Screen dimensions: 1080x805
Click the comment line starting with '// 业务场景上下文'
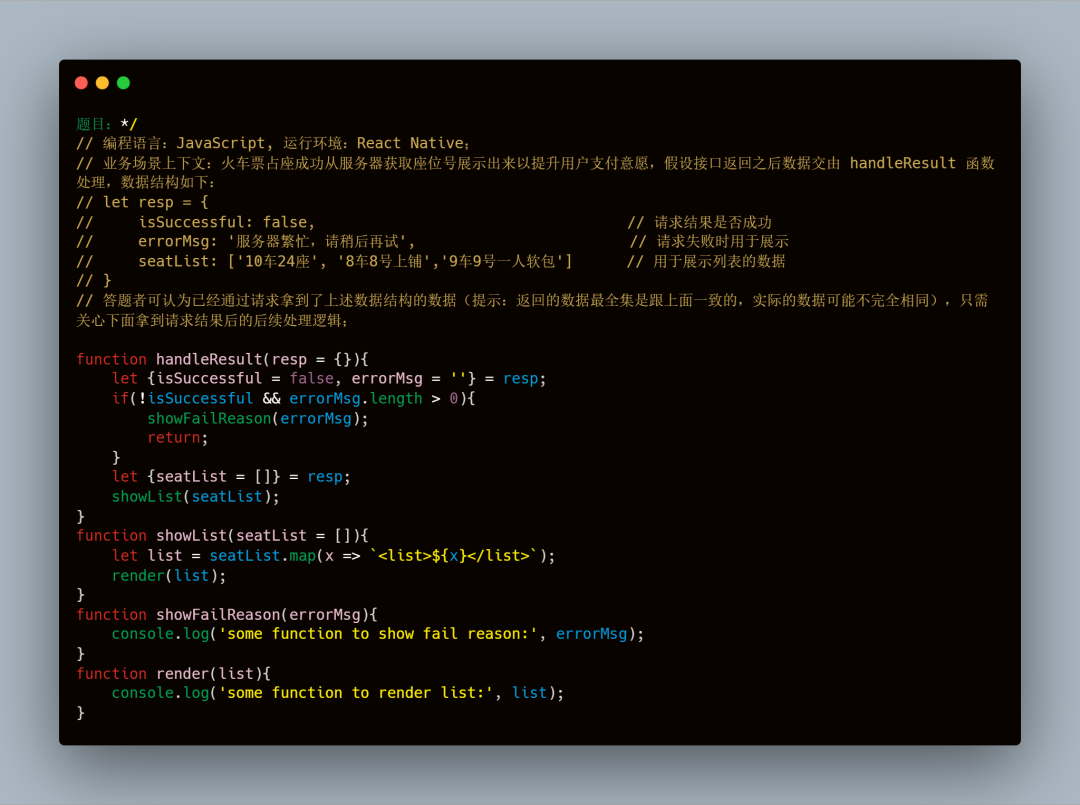click(x=535, y=163)
